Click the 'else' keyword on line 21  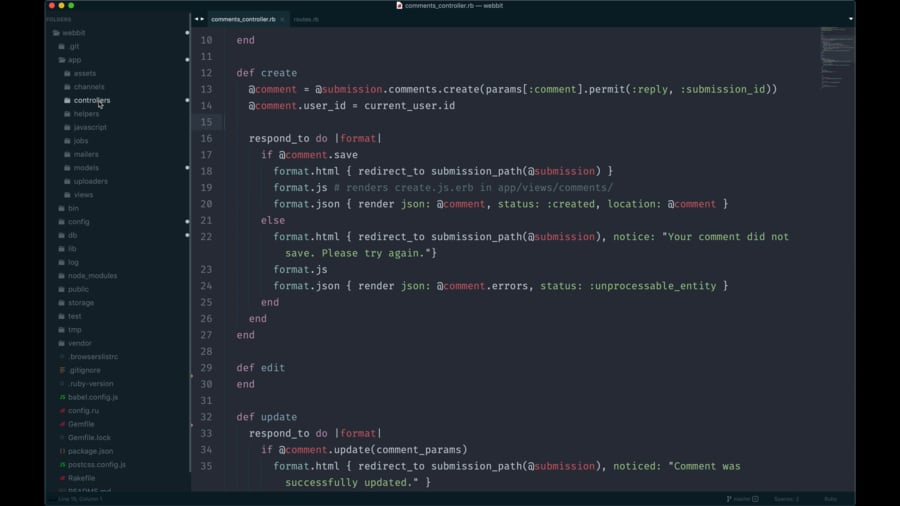[273, 220]
